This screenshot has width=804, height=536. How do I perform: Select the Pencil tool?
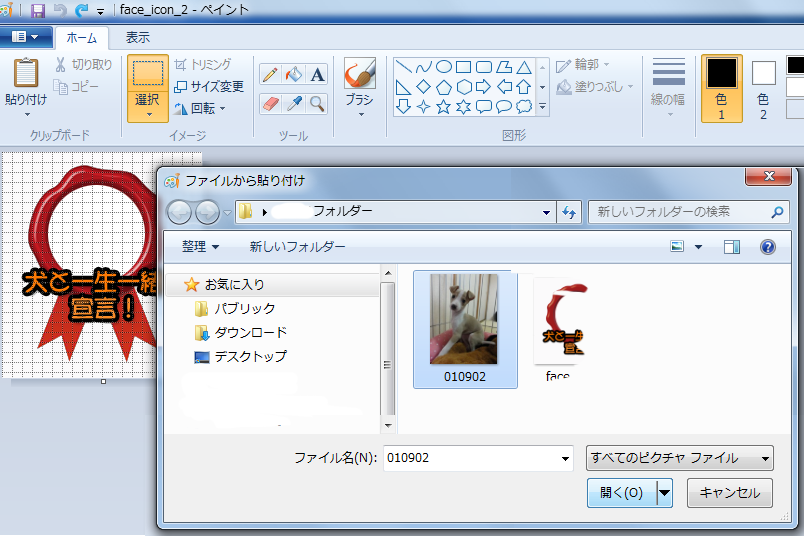[x=270, y=74]
